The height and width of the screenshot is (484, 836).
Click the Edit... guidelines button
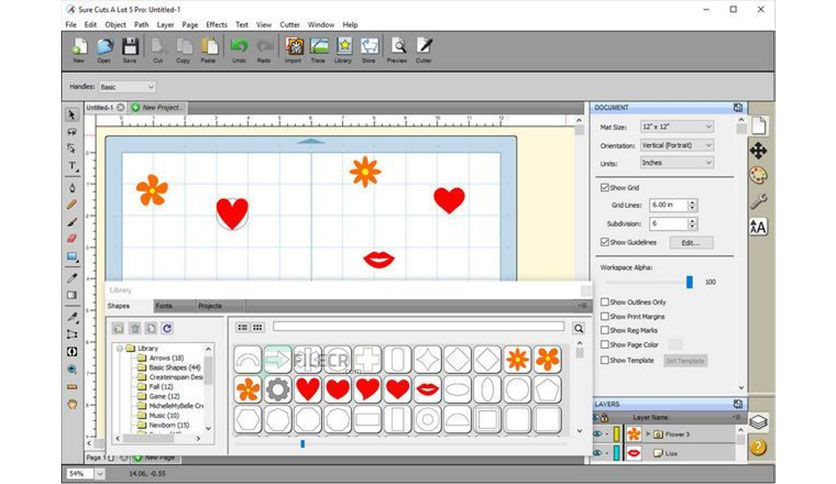[690, 243]
